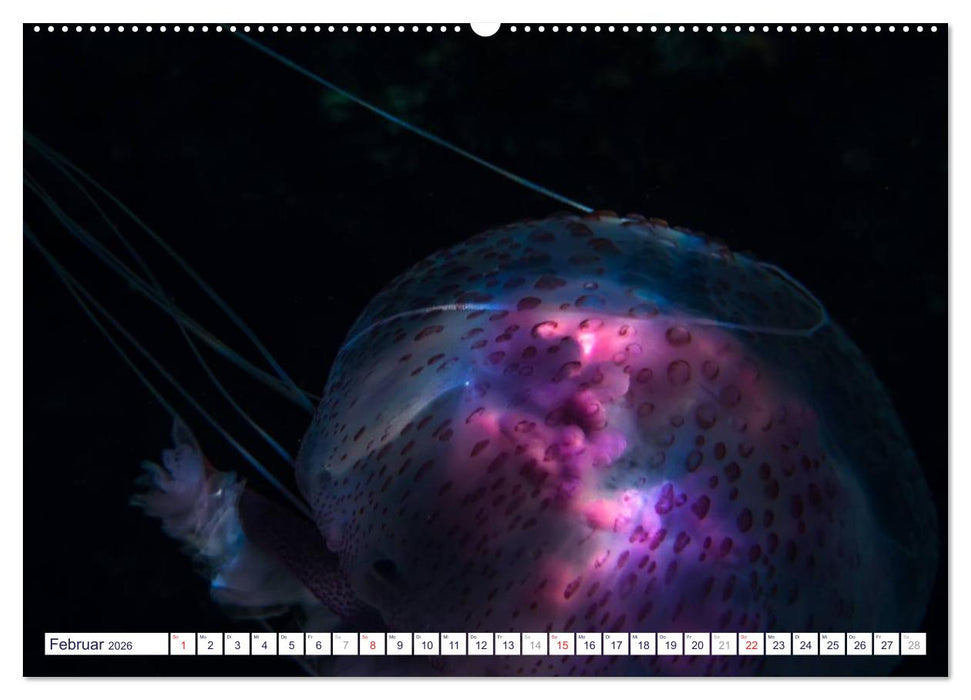This screenshot has width=971, height=700.
Task: Select gray Saturday 21 date cell
Action: [x=724, y=645]
